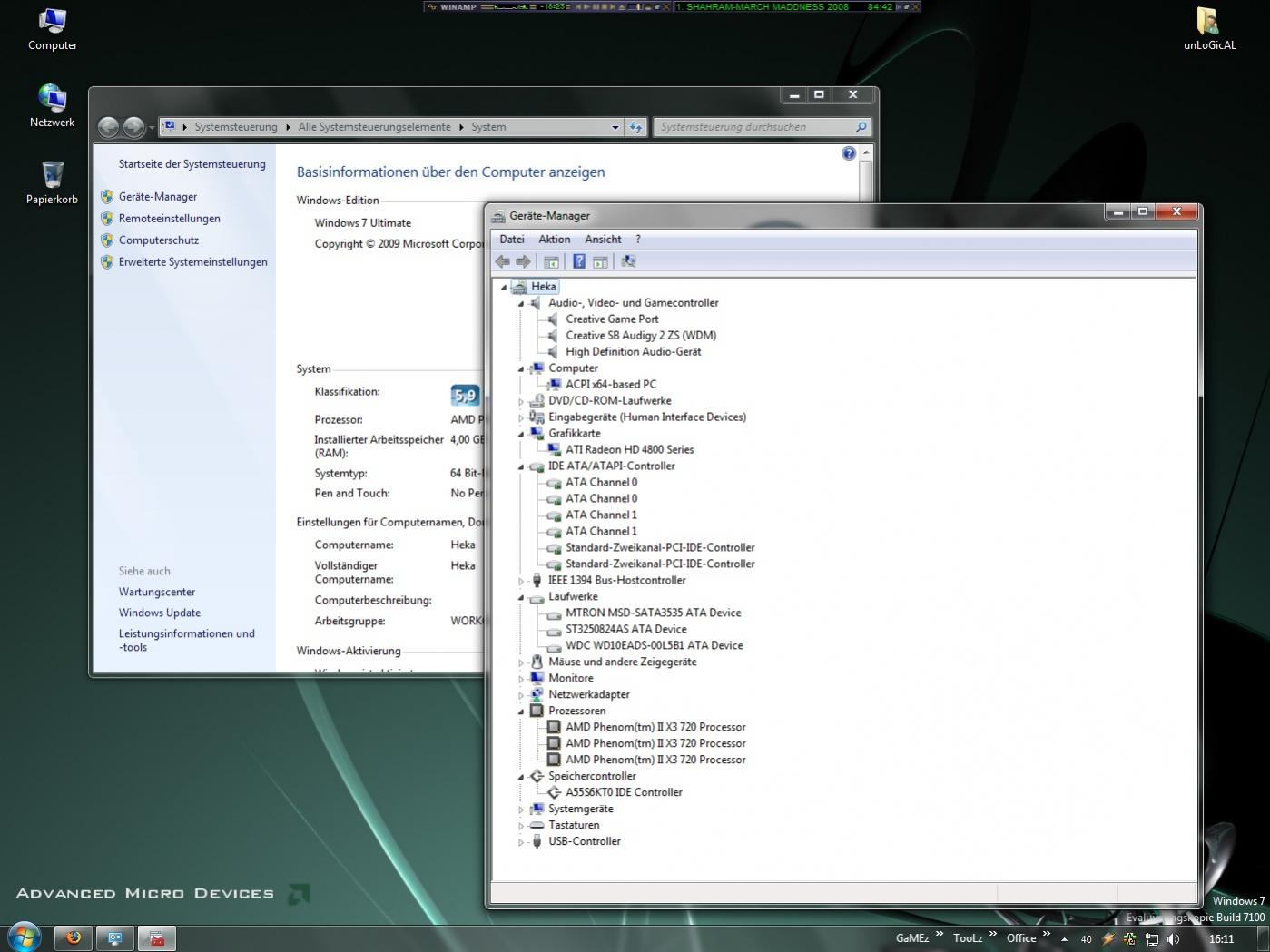Click the network tray icon
Viewport: 1270px width, 952px height.
click(1152, 939)
